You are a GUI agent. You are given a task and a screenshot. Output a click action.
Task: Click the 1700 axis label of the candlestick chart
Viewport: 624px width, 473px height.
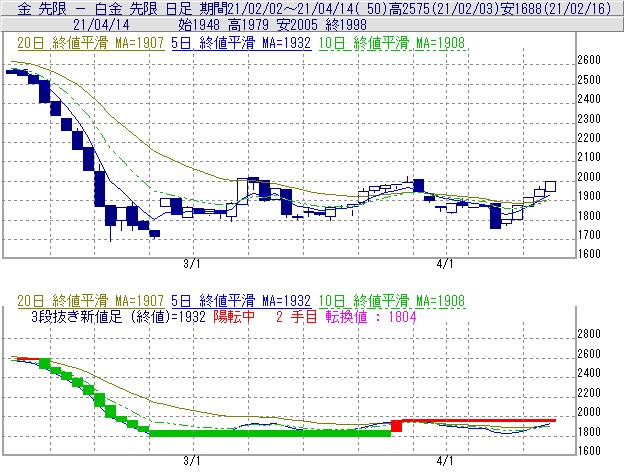[x=589, y=235]
